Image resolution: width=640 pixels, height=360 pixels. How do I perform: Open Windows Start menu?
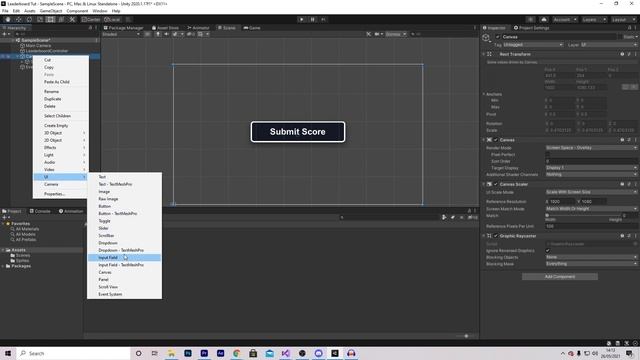[x=8, y=353]
